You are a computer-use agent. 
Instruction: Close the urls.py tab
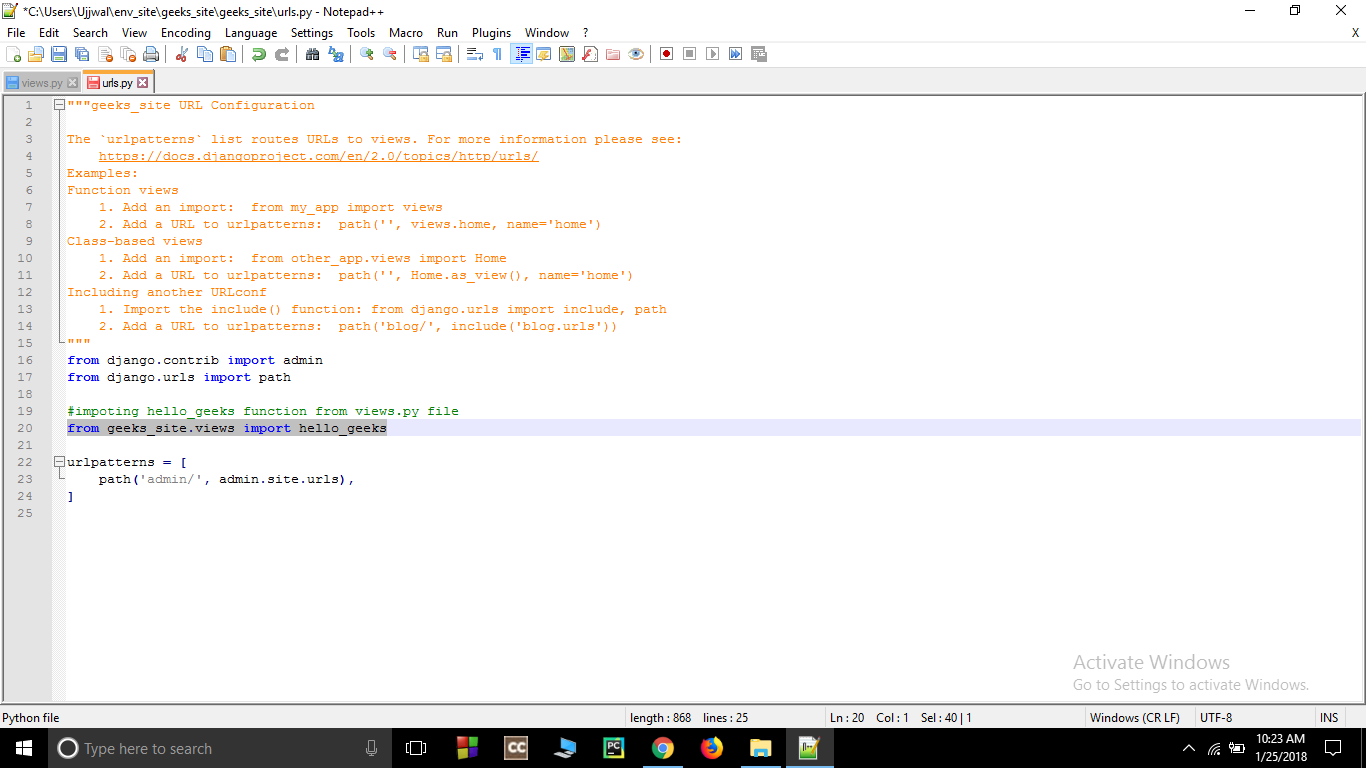click(x=142, y=83)
